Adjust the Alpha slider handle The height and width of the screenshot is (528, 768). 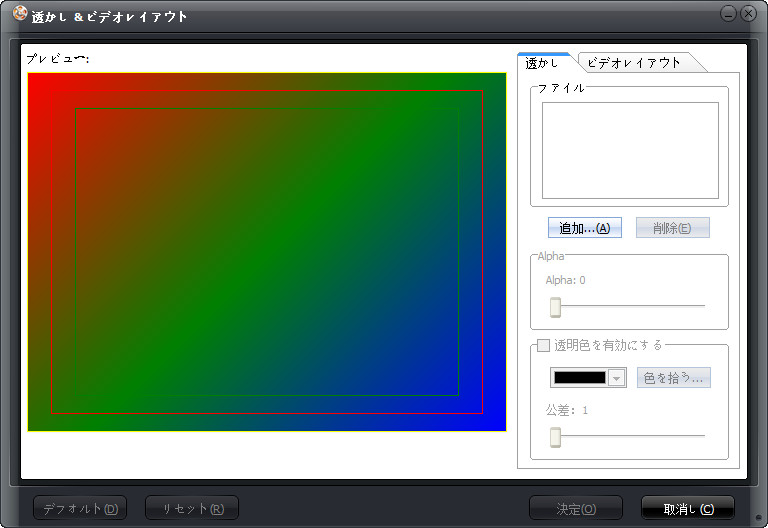coord(555,307)
